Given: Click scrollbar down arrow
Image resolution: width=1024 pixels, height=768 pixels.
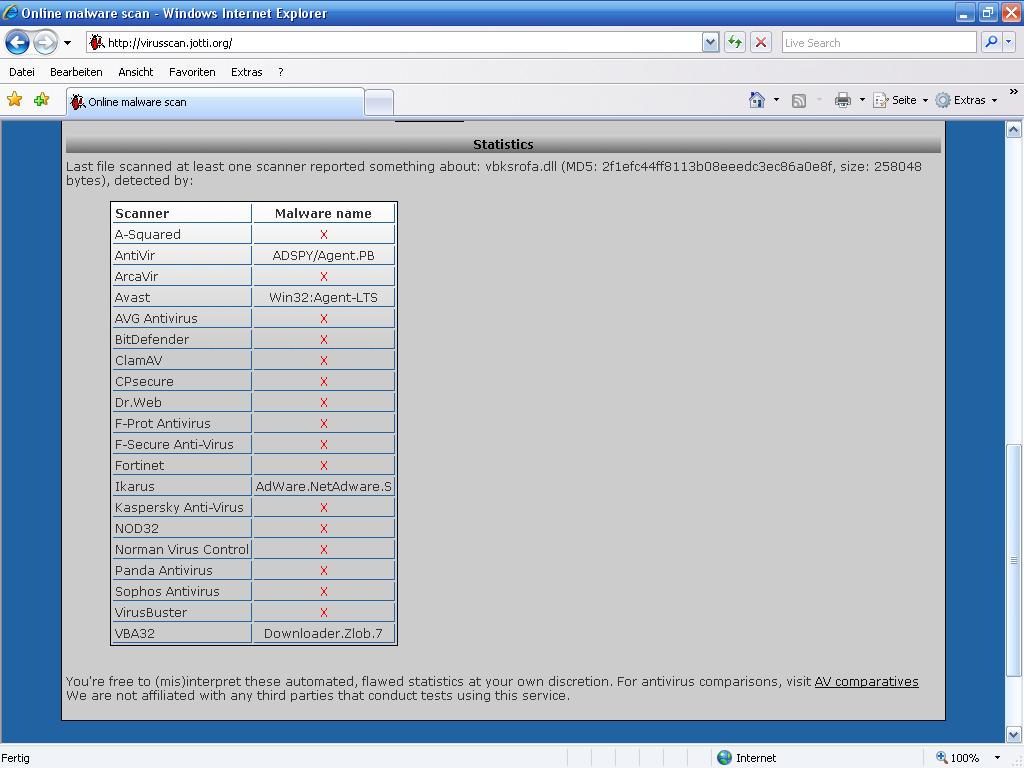Looking at the screenshot, I should (1014, 734).
